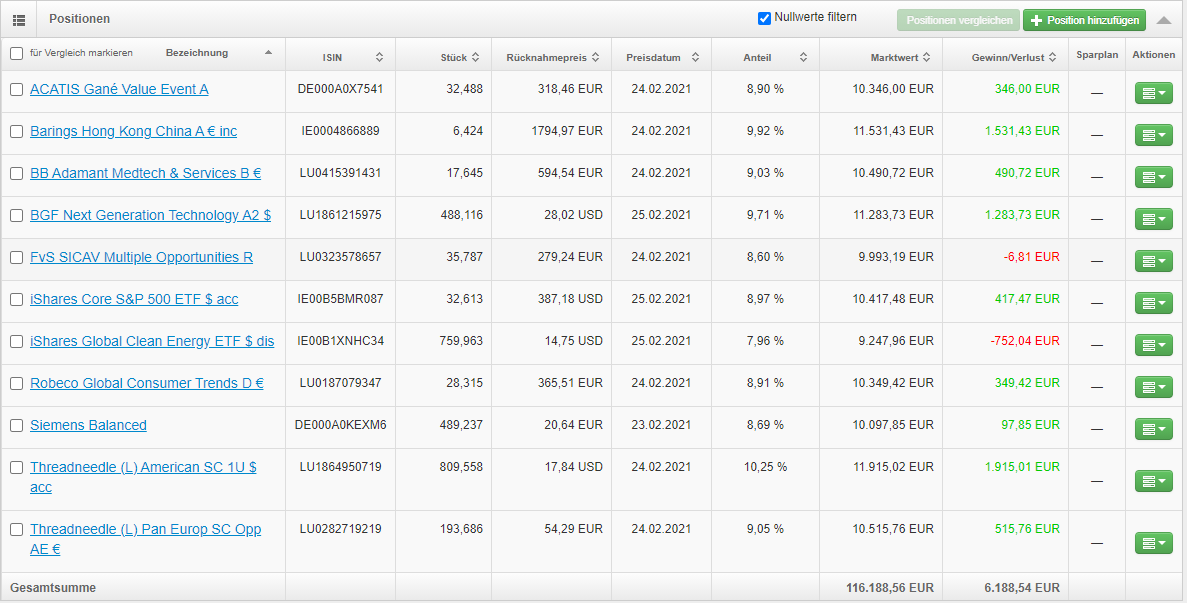Viewport: 1187px width, 603px height.
Task: Click Positionen vergleichen button
Action: (958, 20)
